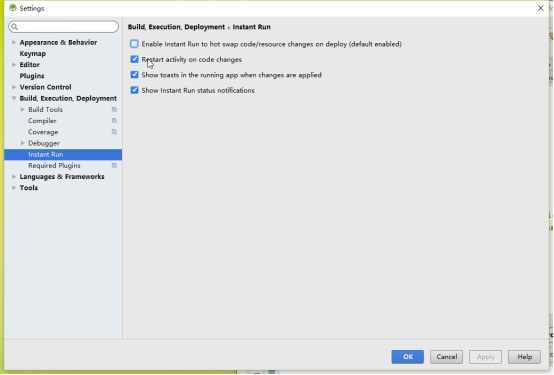The image size is (554, 375).
Task: Select Build, Execution, Deployment category
Action: (68, 98)
